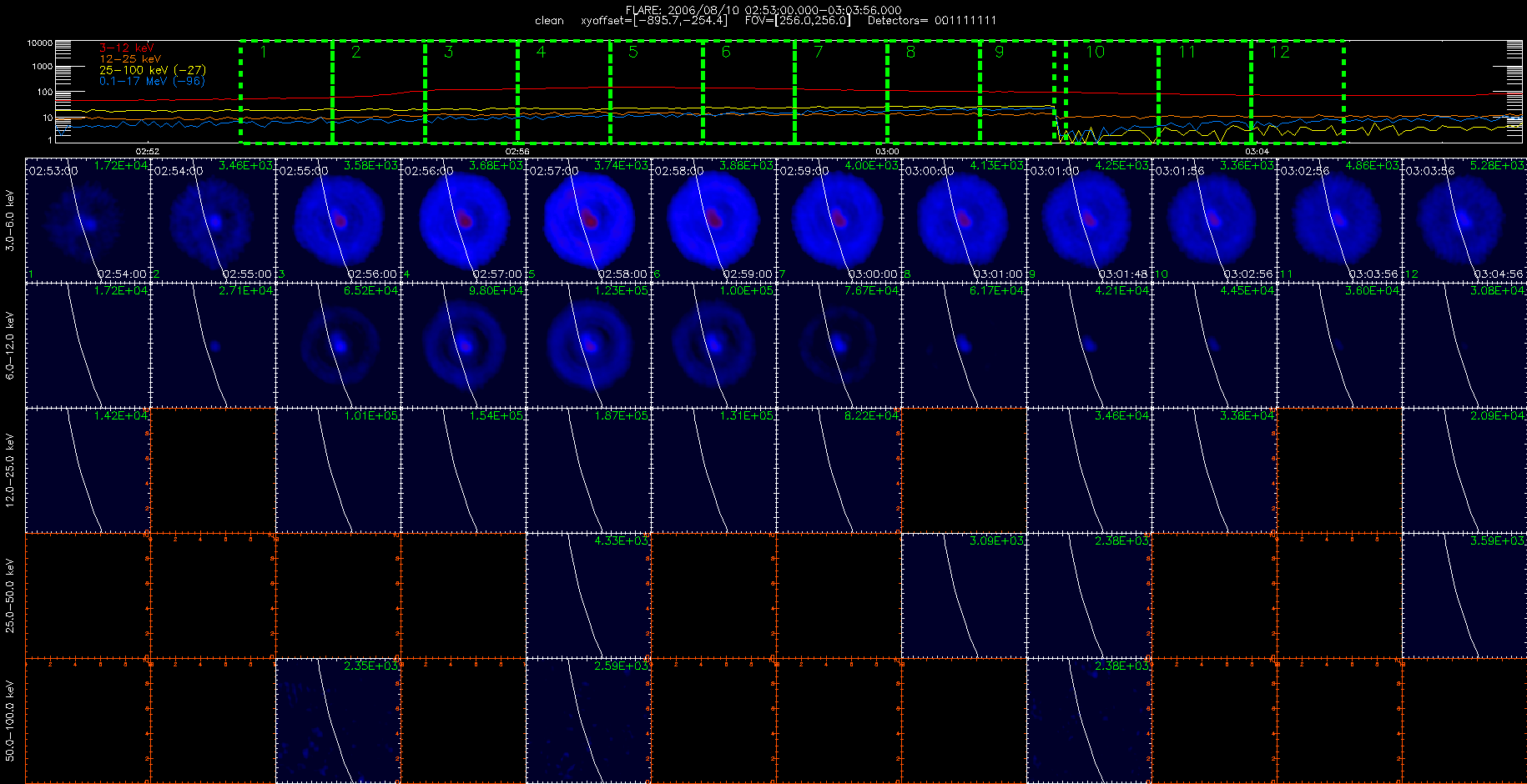Open the 3.0-6.0 keV image starting 02:53:00
The image size is (1527, 784).
[x=88, y=219]
